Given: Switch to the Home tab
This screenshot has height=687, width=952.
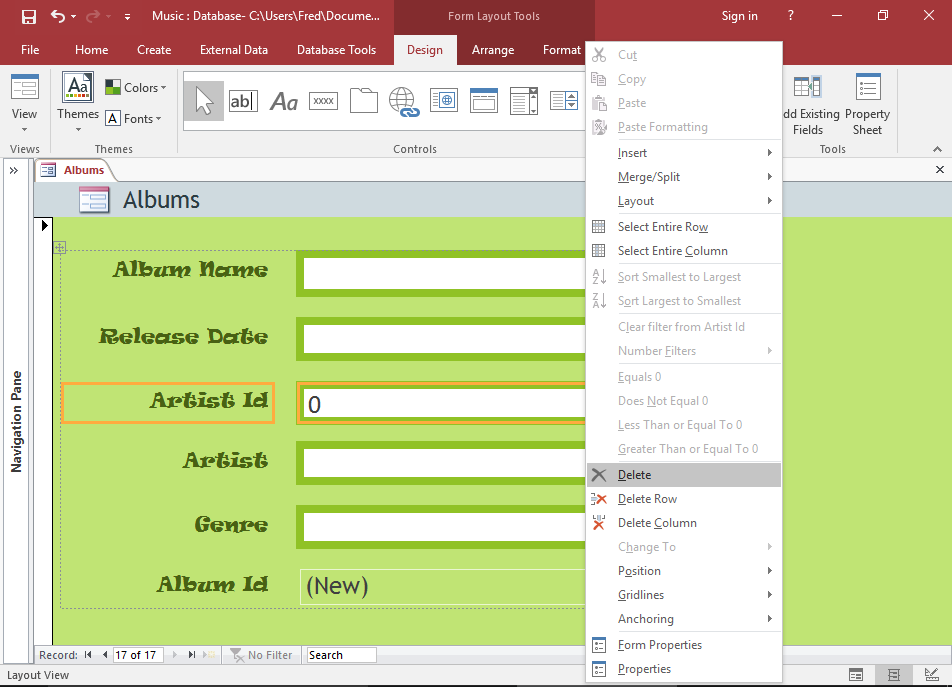Looking at the screenshot, I should coord(92,50).
